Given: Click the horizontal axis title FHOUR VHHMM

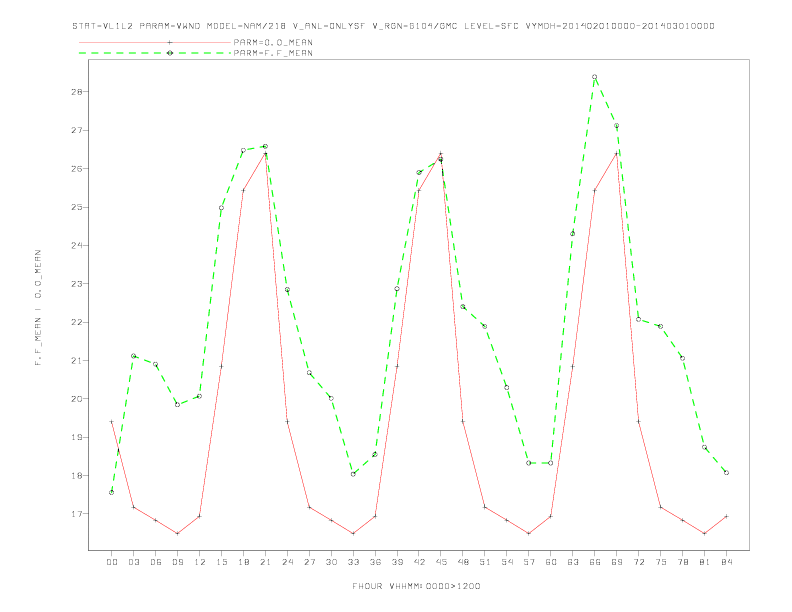Looking at the screenshot, I should [x=416, y=586].
